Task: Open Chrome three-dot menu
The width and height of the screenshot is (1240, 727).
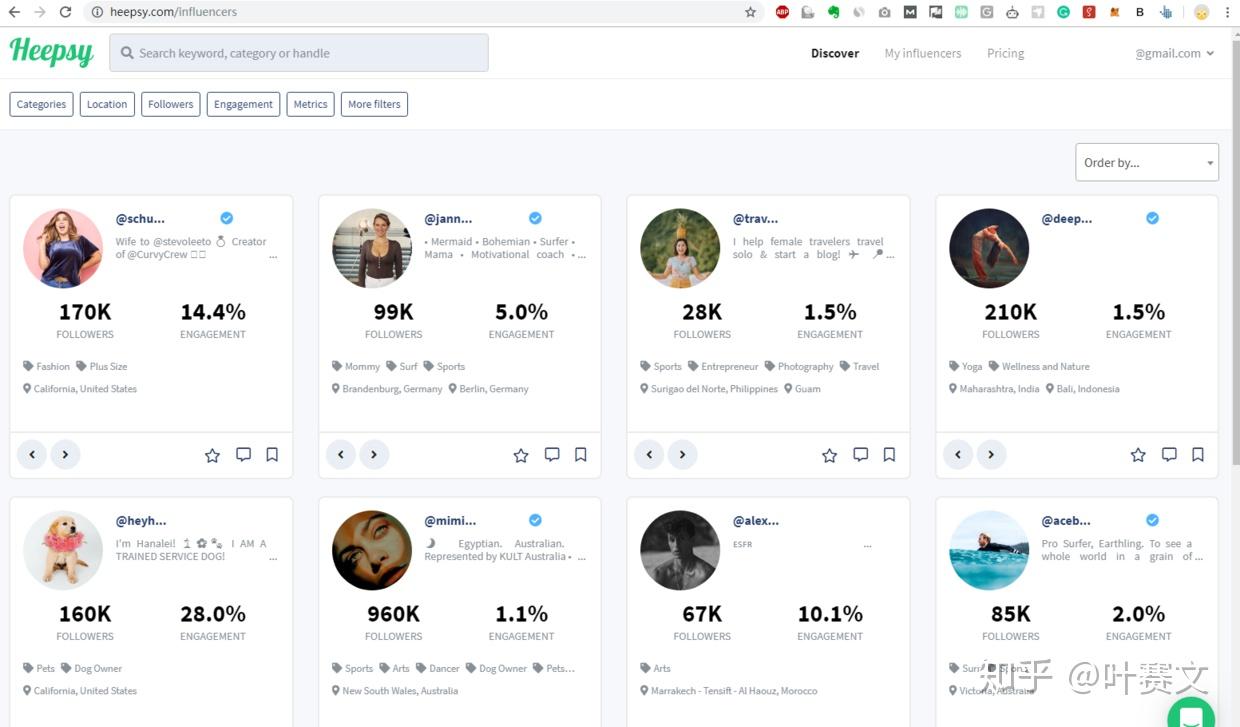Action: tap(1228, 12)
